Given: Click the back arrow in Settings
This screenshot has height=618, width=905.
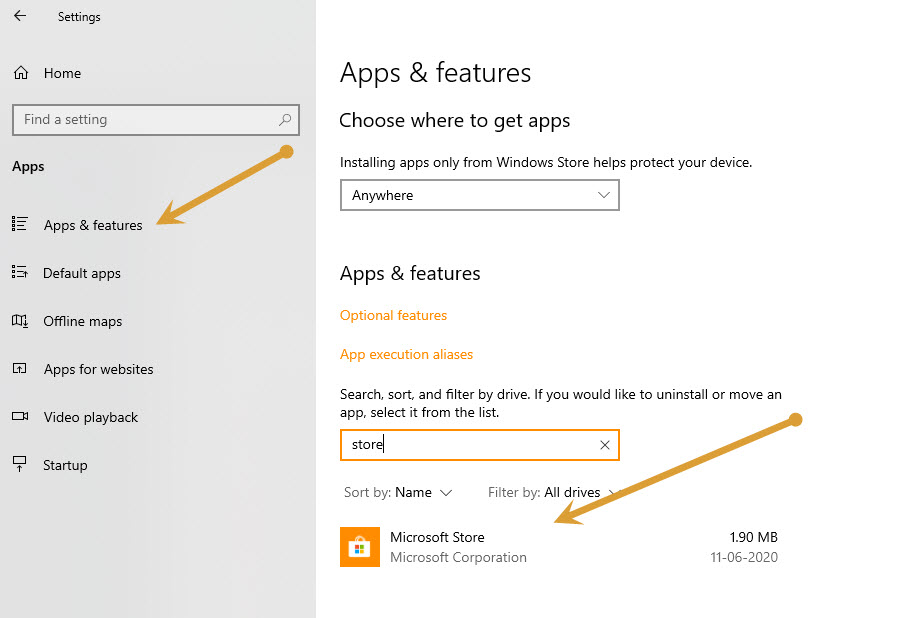Looking at the screenshot, I should point(20,16).
